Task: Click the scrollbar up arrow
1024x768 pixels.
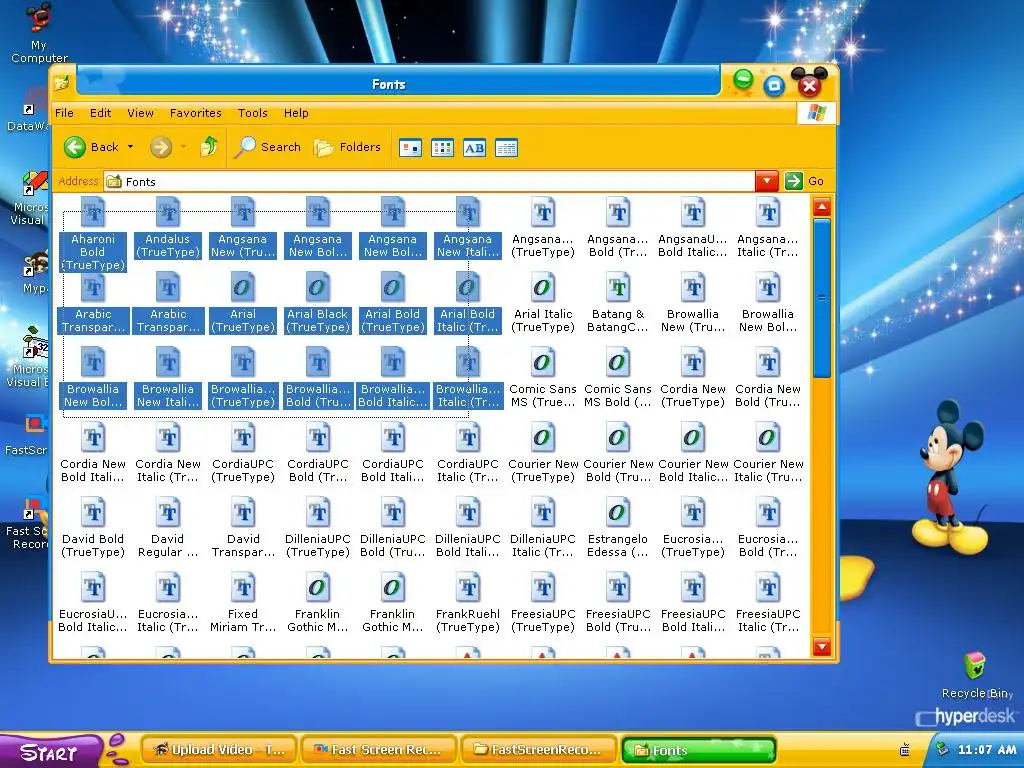Action: 822,208
